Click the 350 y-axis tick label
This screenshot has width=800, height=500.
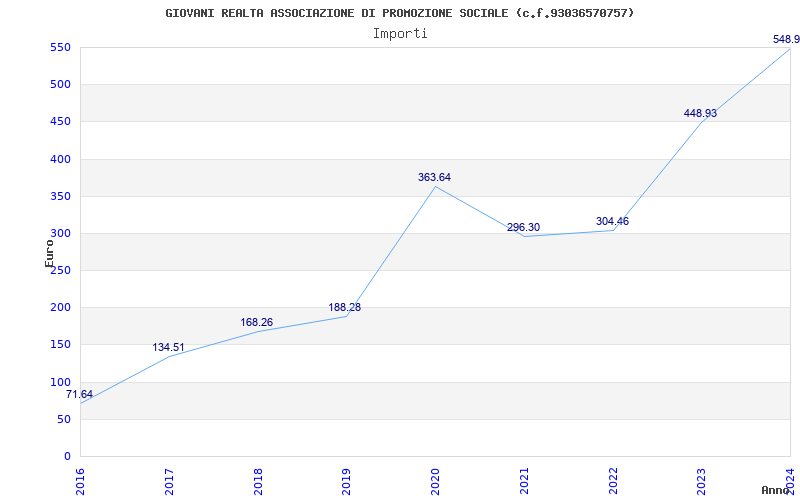pyautogui.click(x=59, y=197)
